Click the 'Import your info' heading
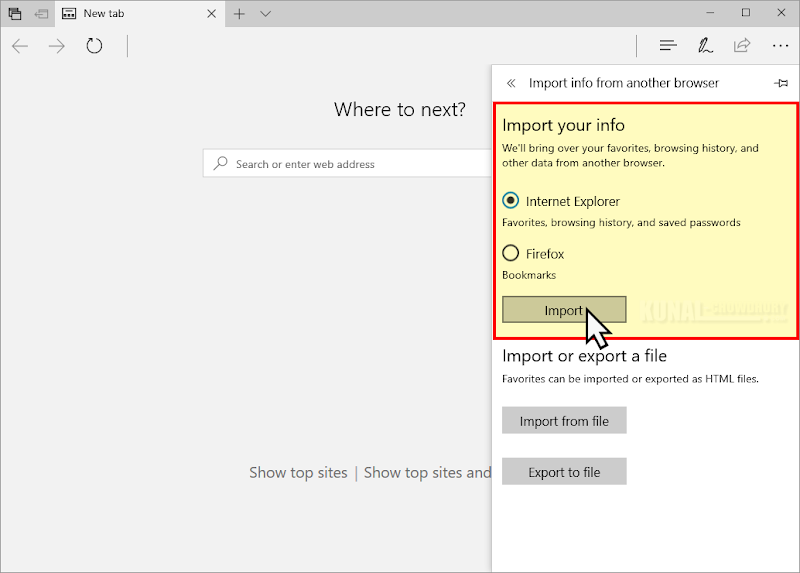Image resolution: width=800 pixels, height=573 pixels. pyautogui.click(x=563, y=125)
